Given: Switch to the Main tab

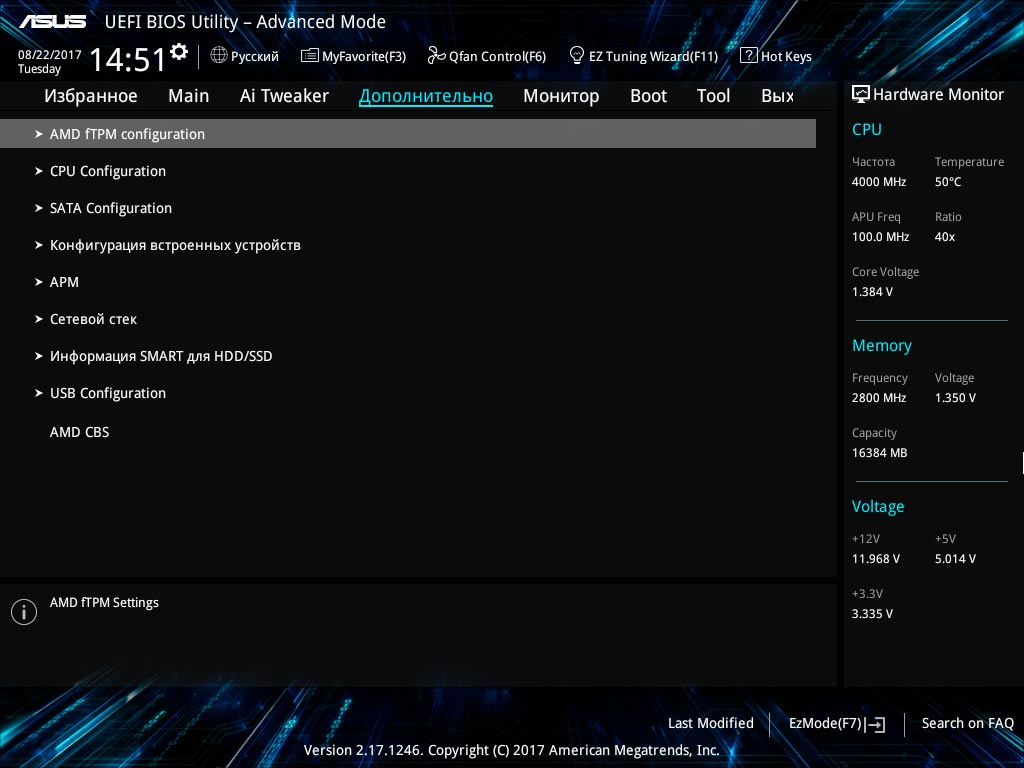Looking at the screenshot, I should 189,96.
